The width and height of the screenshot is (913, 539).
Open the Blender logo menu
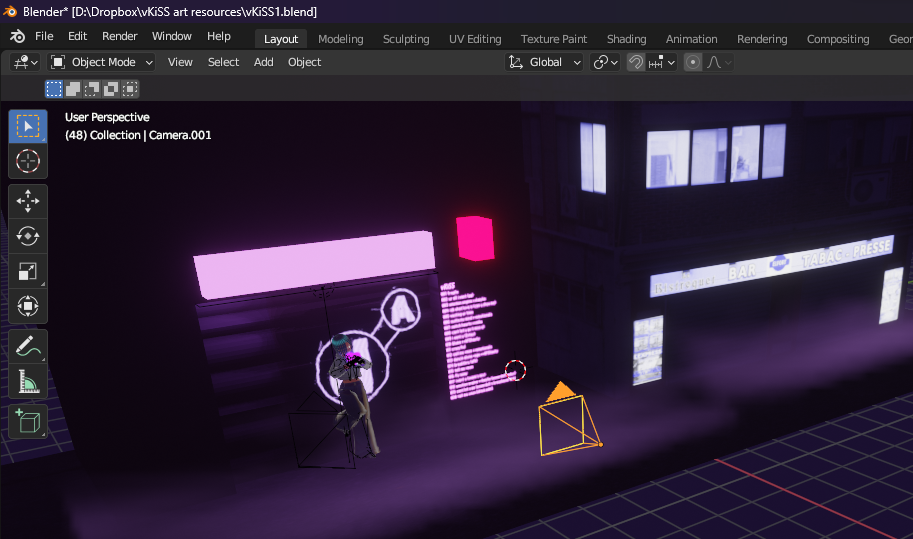click(17, 36)
